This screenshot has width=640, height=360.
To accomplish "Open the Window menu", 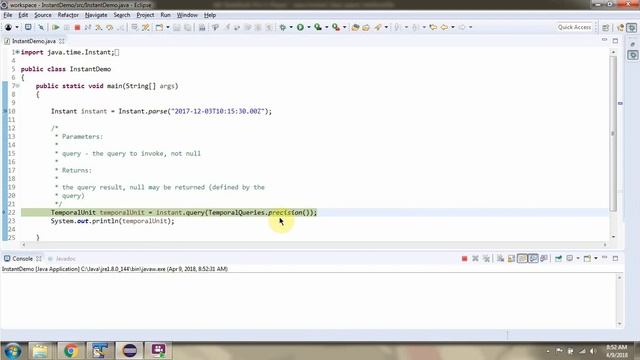I will point(187,15).
